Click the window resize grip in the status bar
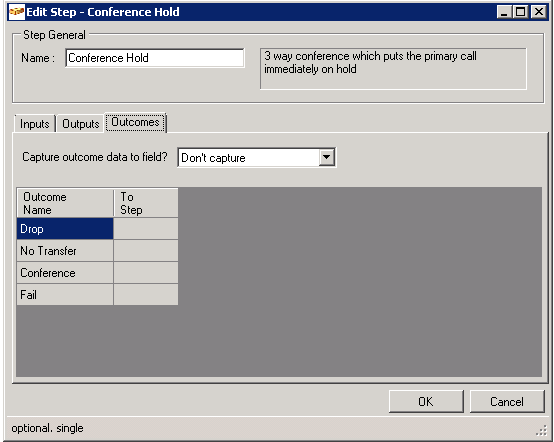Screen dimensions: 554x442 pyautogui.click(x=541, y=430)
